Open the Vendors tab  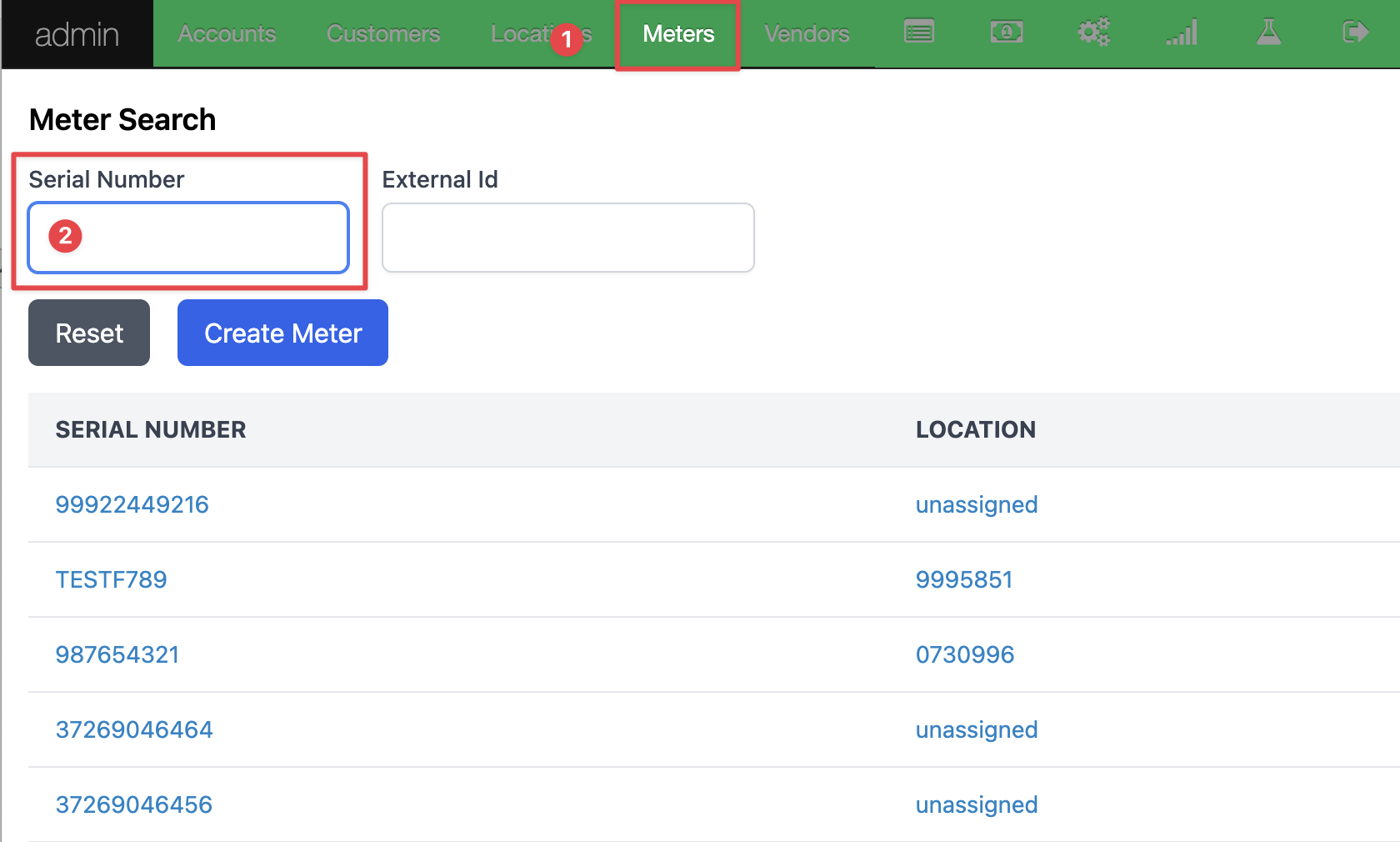tap(807, 34)
